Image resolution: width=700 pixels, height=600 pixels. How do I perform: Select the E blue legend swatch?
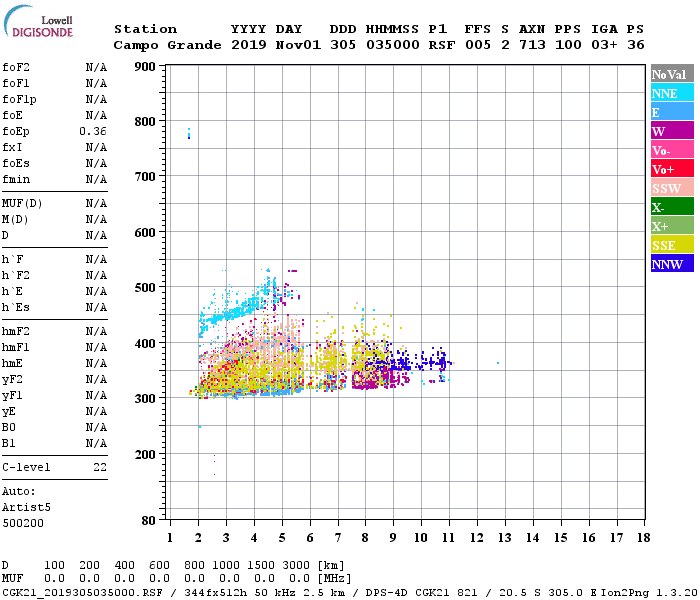672,112
